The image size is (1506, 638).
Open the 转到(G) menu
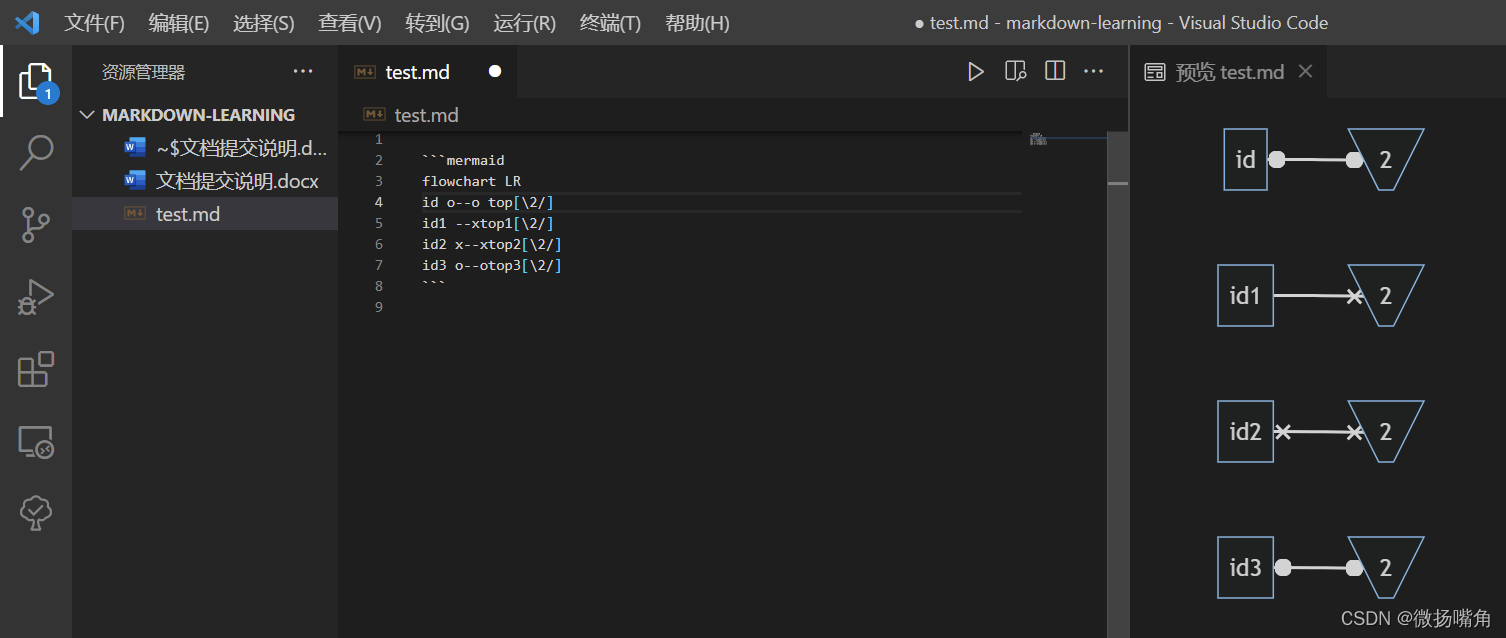pos(437,23)
